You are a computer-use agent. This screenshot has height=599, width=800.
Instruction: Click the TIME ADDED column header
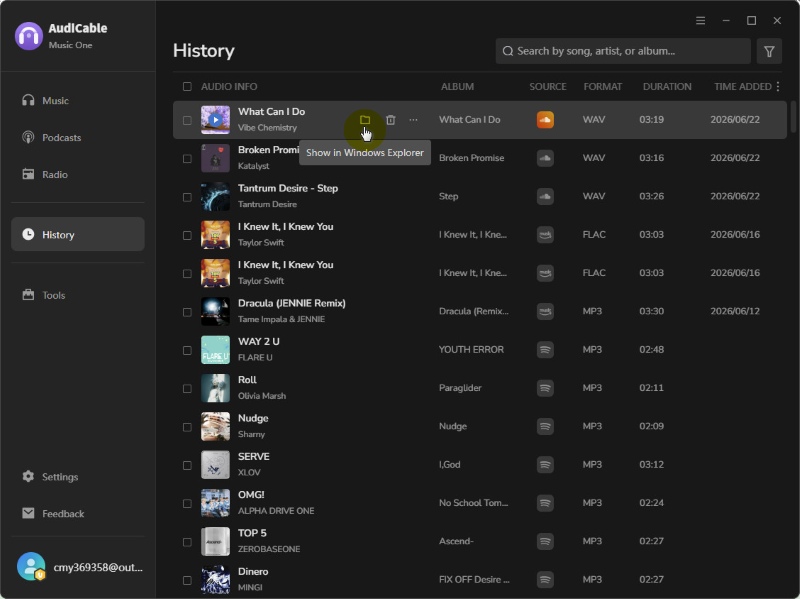point(742,87)
